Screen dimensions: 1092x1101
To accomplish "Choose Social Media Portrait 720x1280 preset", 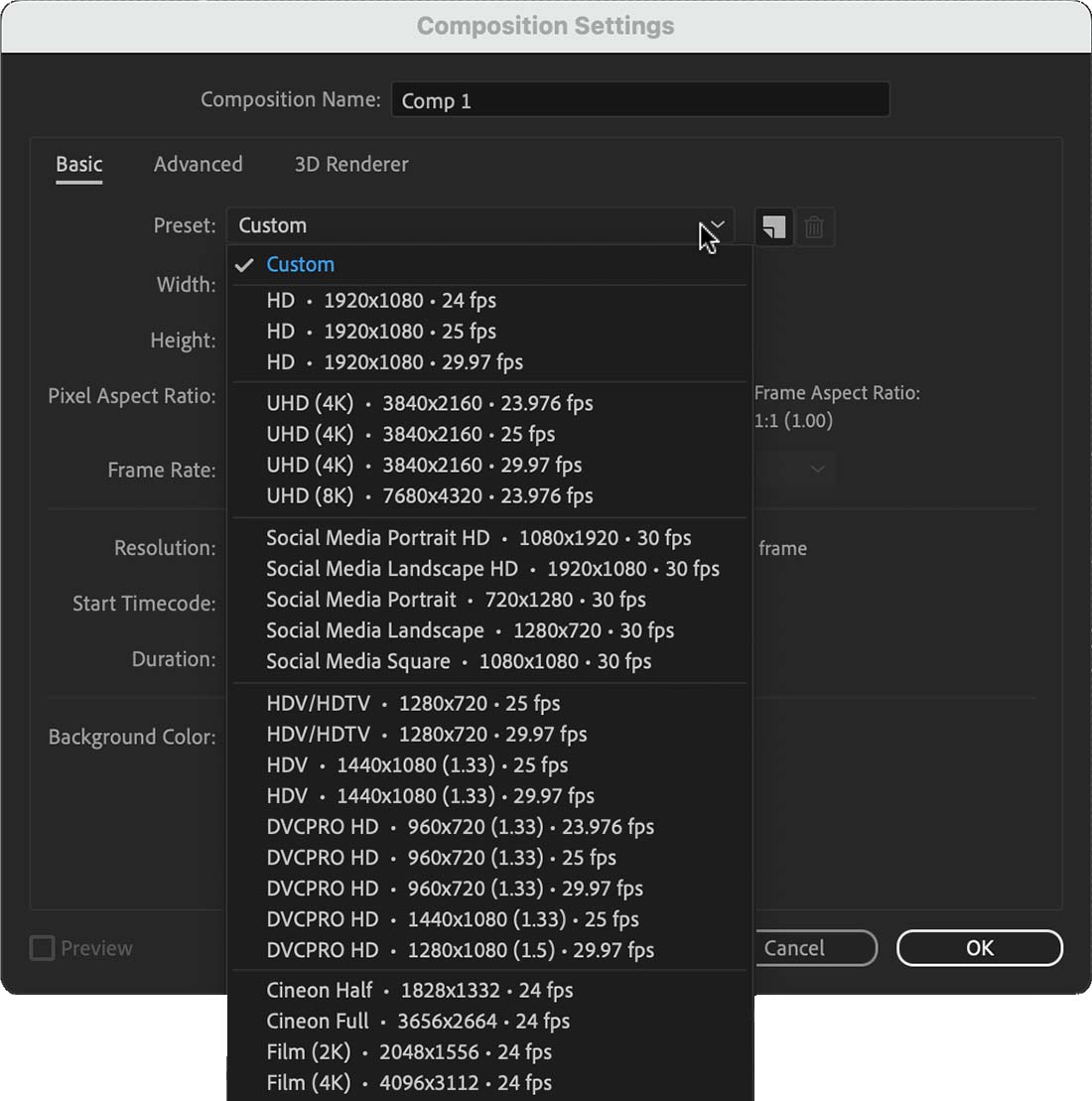I will pyautogui.click(x=489, y=600).
